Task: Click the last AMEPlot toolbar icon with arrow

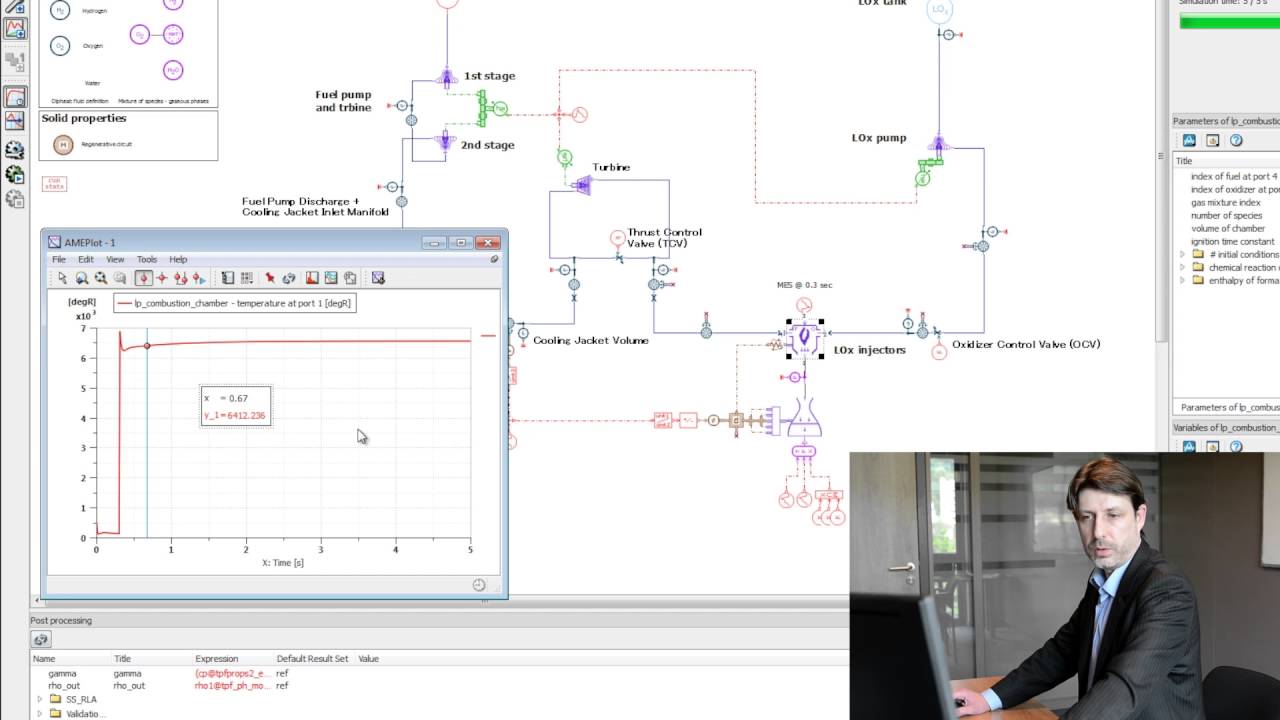Action: pos(378,278)
